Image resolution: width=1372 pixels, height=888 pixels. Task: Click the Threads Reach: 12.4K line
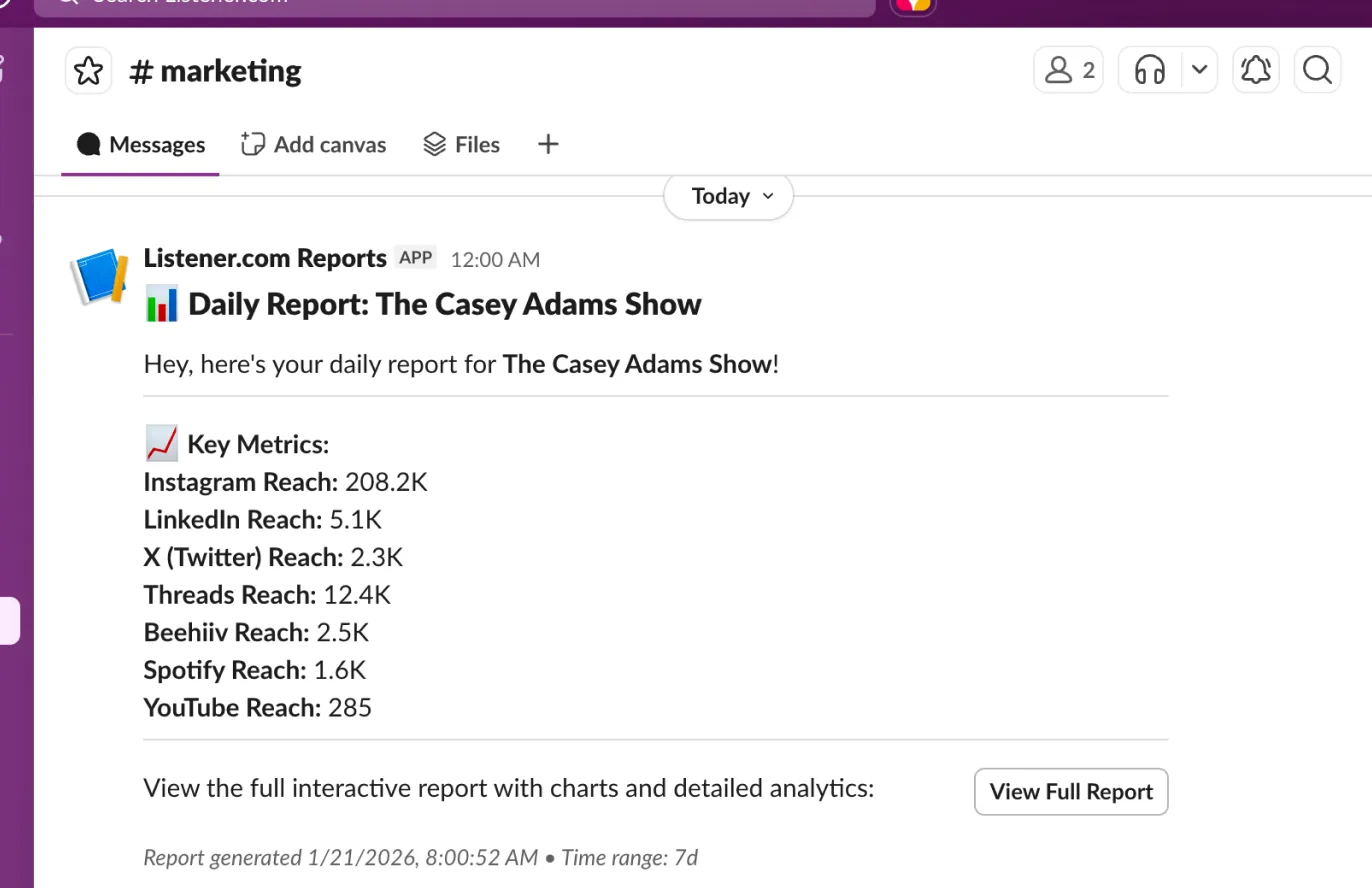pos(267,595)
